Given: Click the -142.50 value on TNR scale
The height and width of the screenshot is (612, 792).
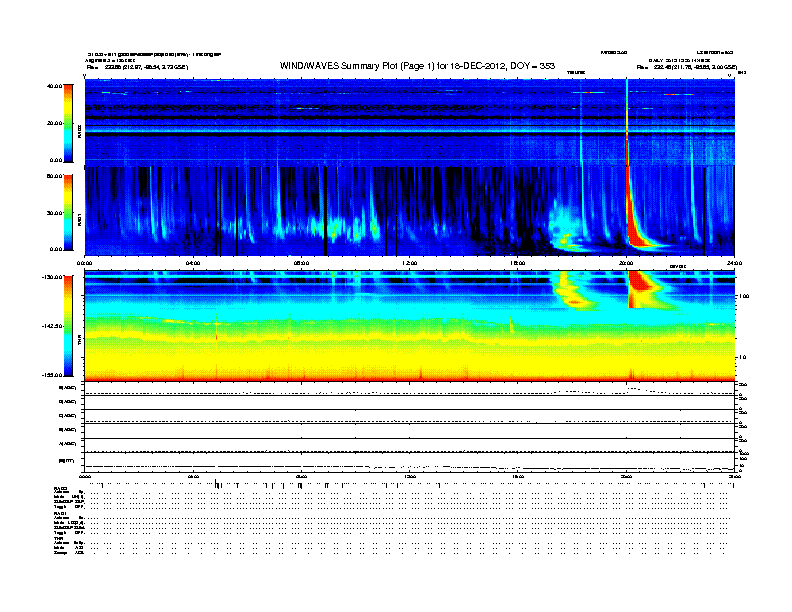Looking at the screenshot, I should click(x=52, y=326).
